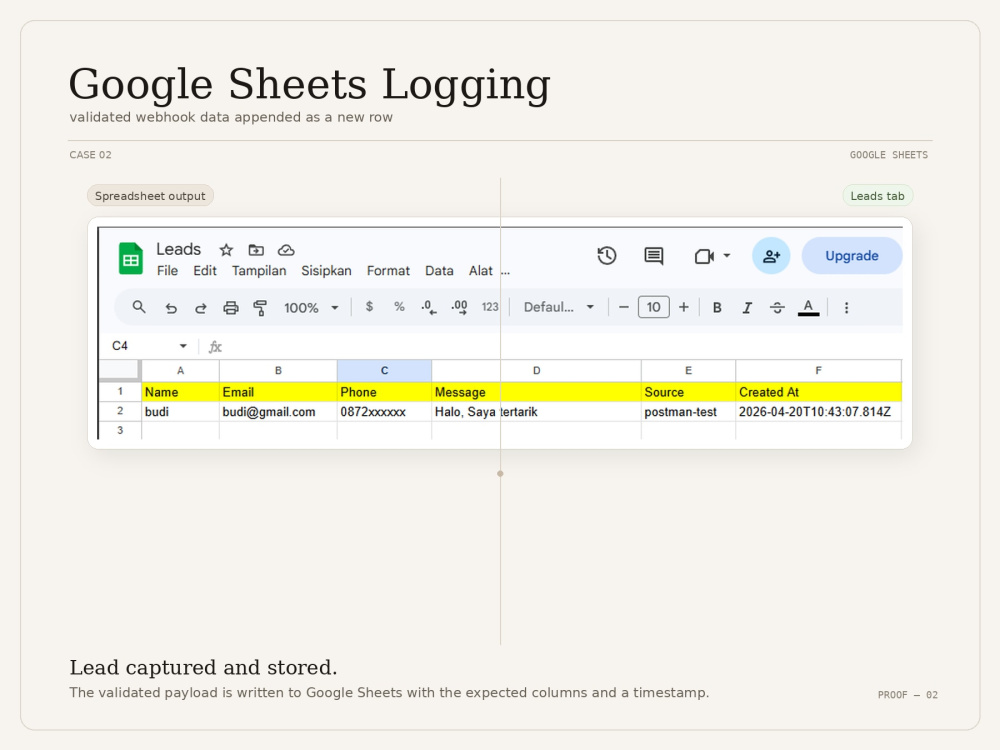Viewport: 1000px width, 750px height.
Task: Open the Sisipkan menu
Action: 326,271
